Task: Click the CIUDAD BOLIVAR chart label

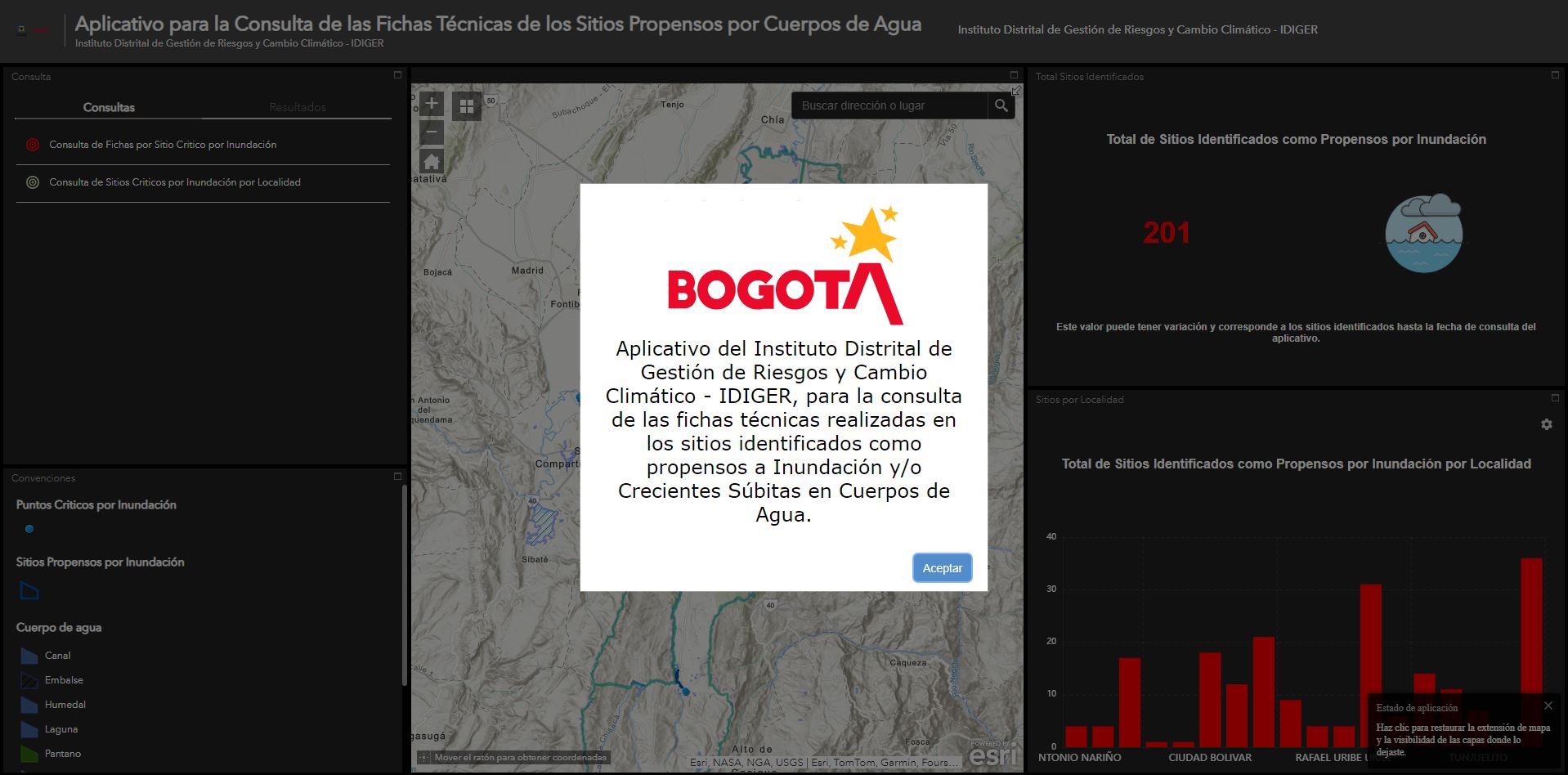Action: [1210, 757]
